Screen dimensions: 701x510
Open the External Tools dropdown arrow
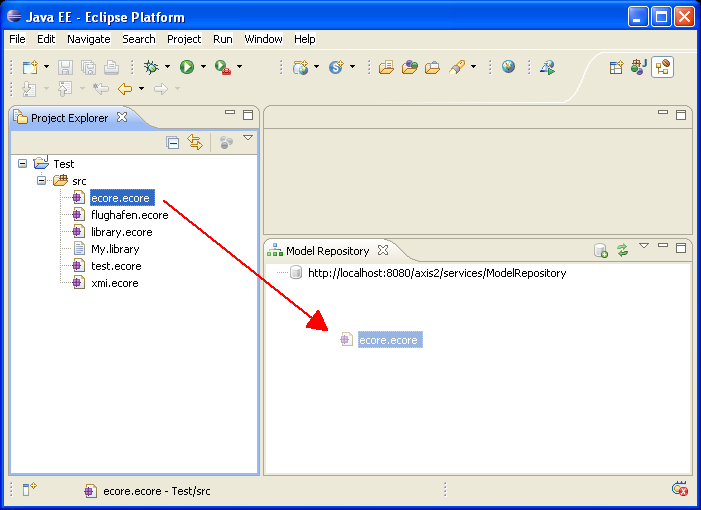(240, 67)
